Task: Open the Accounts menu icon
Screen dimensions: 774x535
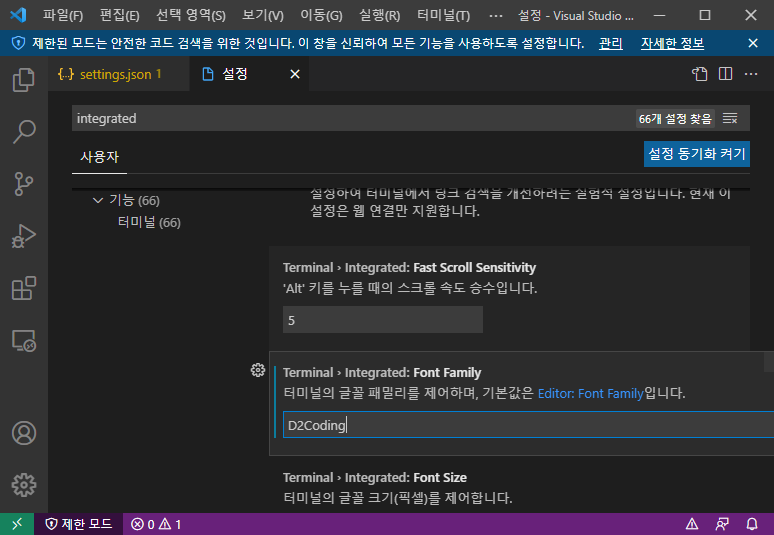Action: point(24,433)
